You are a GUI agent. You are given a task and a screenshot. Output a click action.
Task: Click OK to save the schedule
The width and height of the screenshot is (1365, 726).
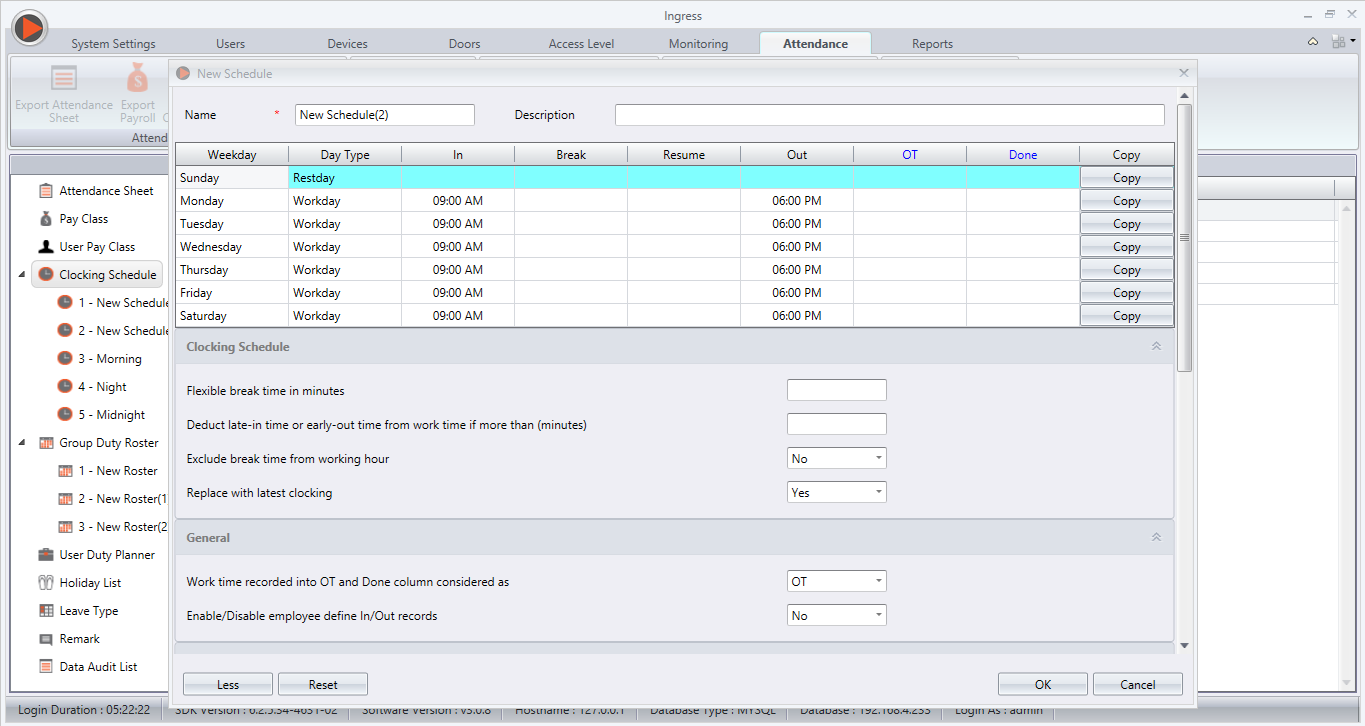click(x=1042, y=684)
